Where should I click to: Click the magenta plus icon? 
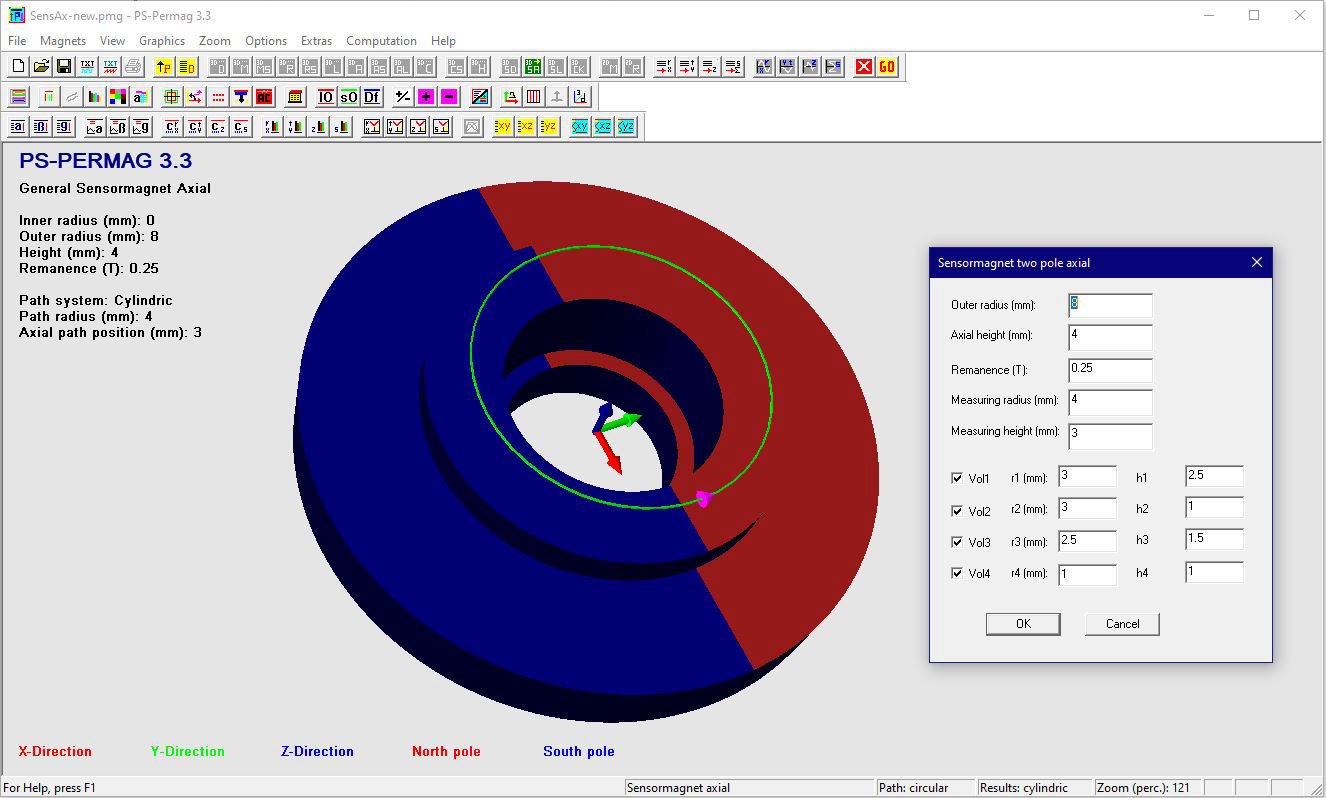point(426,97)
